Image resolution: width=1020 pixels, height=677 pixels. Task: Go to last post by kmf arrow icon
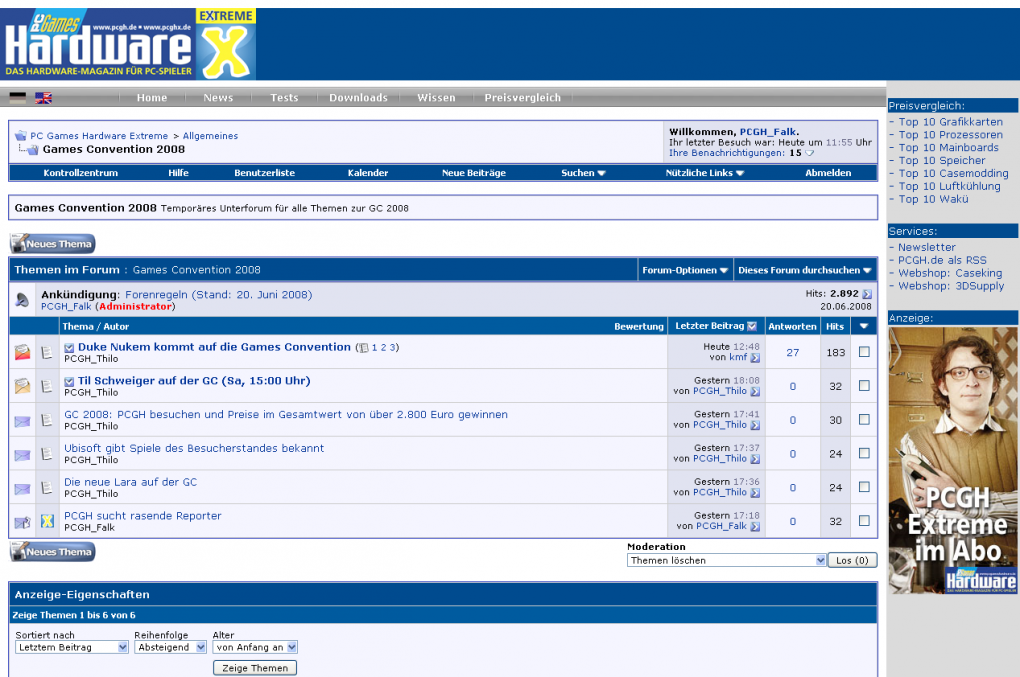(x=755, y=358)
